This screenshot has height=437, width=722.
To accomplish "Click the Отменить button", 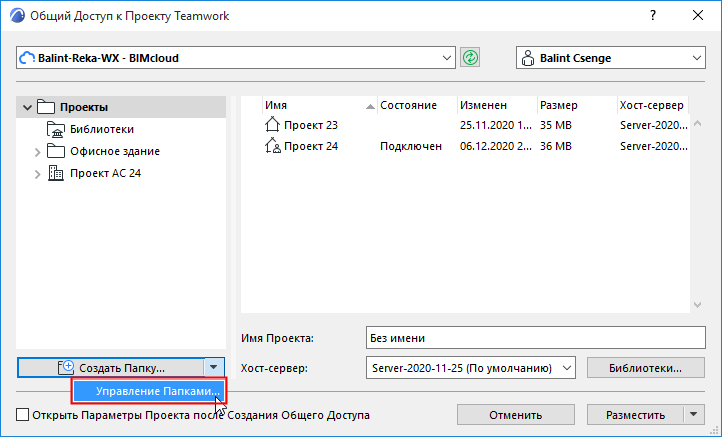I will [515, 414].
